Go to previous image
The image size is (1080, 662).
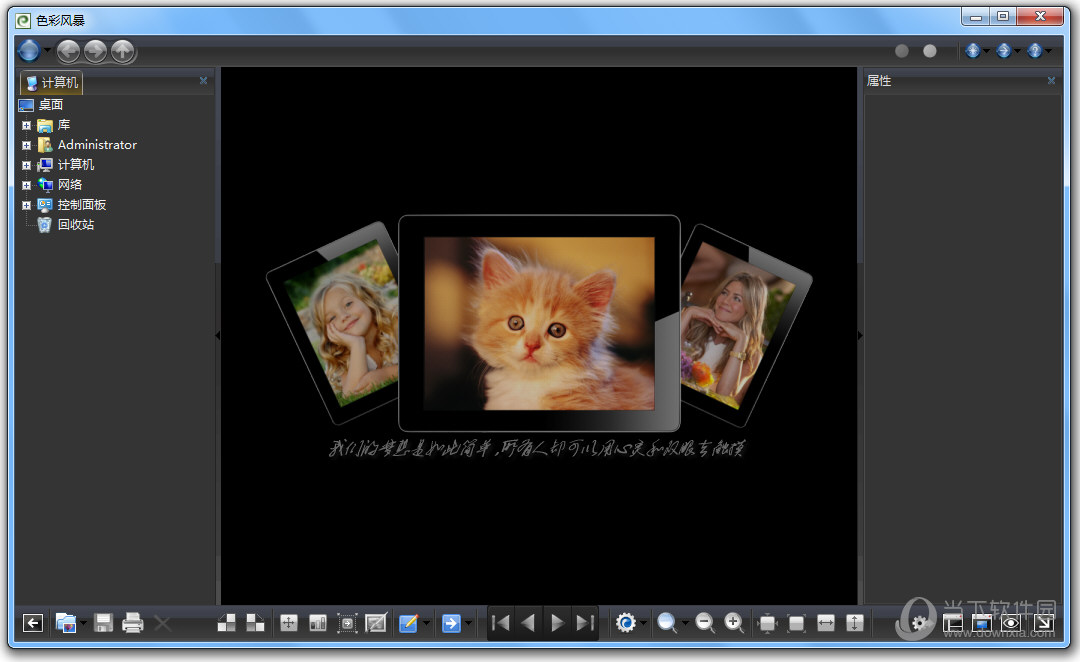(x=528, y=623)
